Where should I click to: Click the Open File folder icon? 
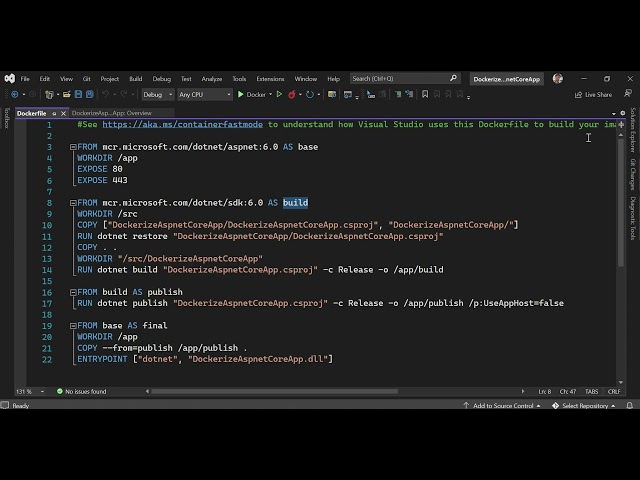coord(67,95)
